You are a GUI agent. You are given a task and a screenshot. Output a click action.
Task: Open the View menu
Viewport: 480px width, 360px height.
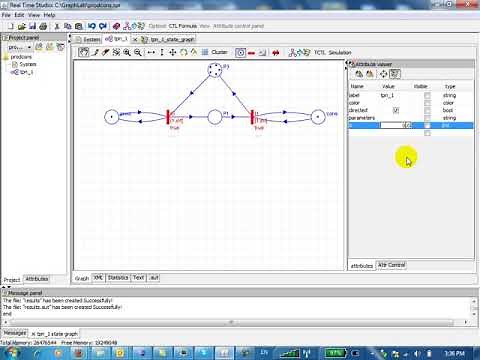tap(34, 15)
